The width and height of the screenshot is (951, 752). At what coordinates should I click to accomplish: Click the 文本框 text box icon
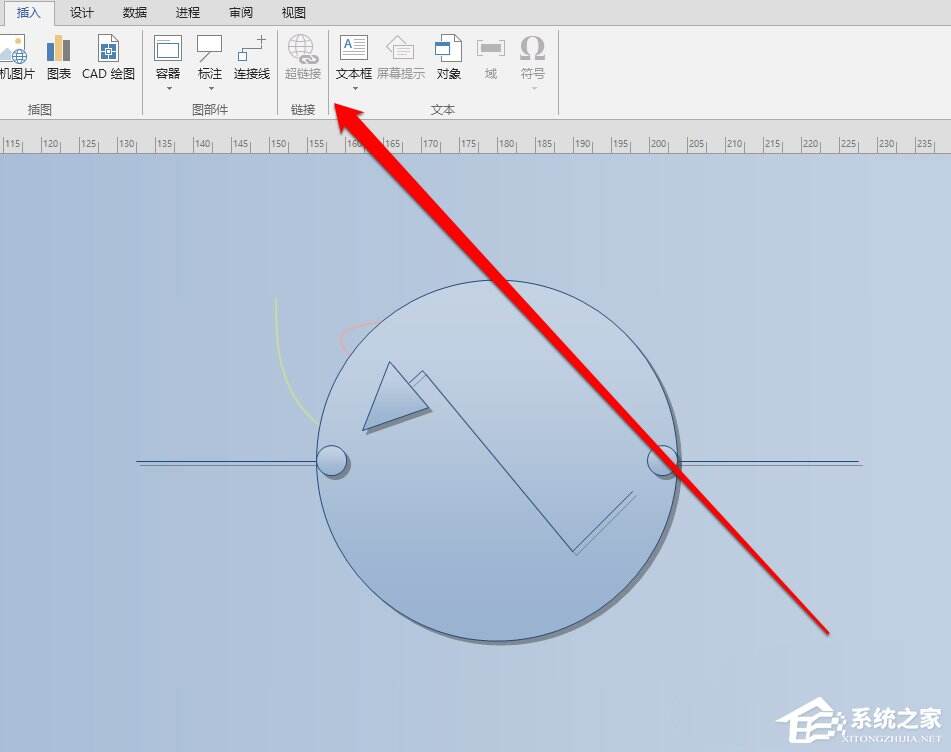point(354,49)
